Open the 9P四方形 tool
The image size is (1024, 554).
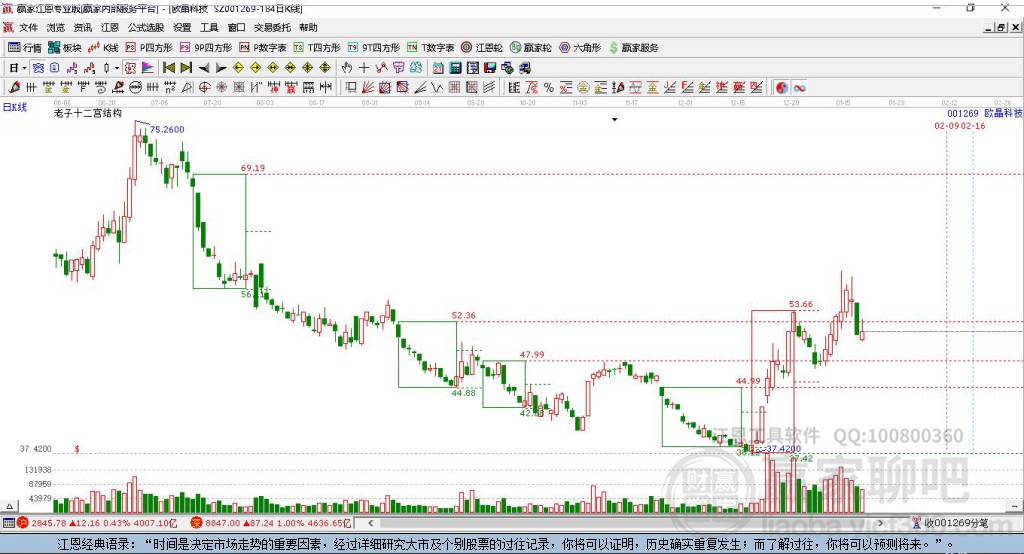click(x=206, y=48)
